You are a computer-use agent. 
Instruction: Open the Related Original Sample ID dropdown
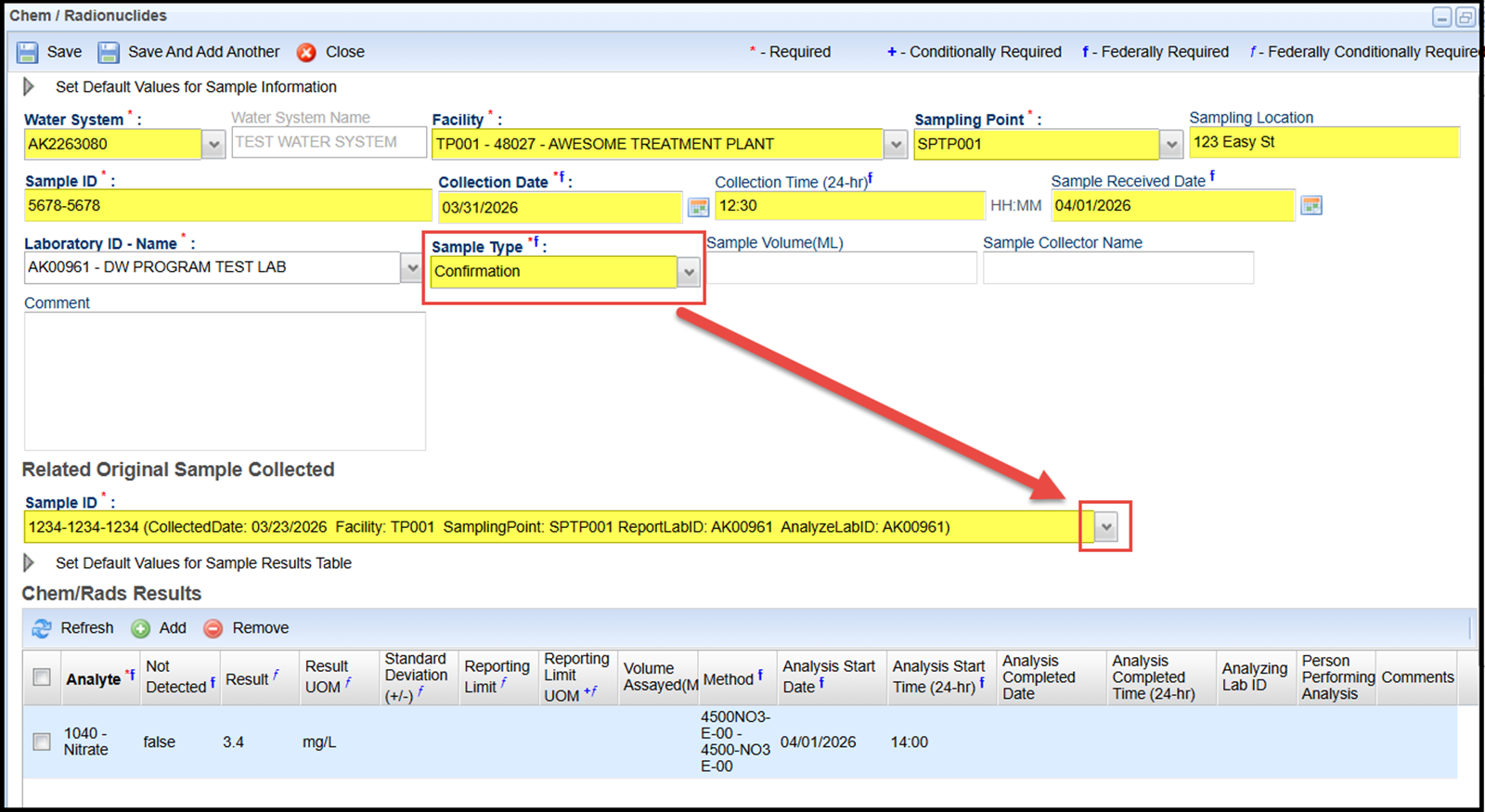pyautogui.click(x=1105, y=527)
